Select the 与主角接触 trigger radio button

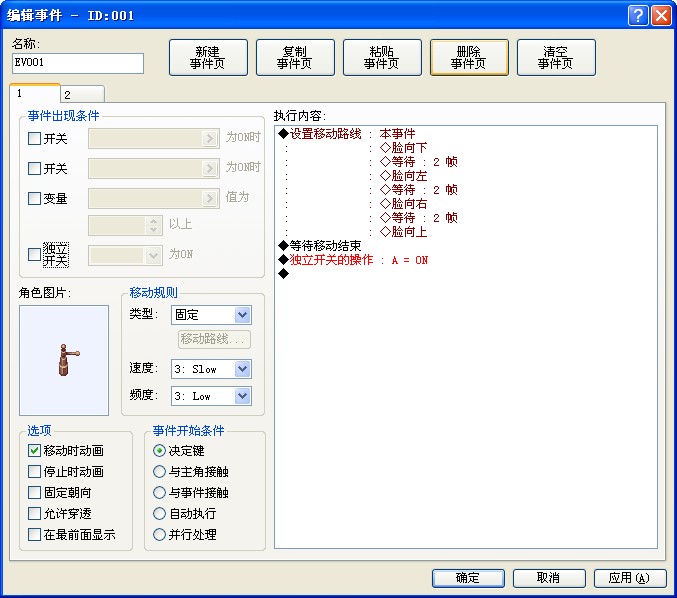tap(159, 471)
